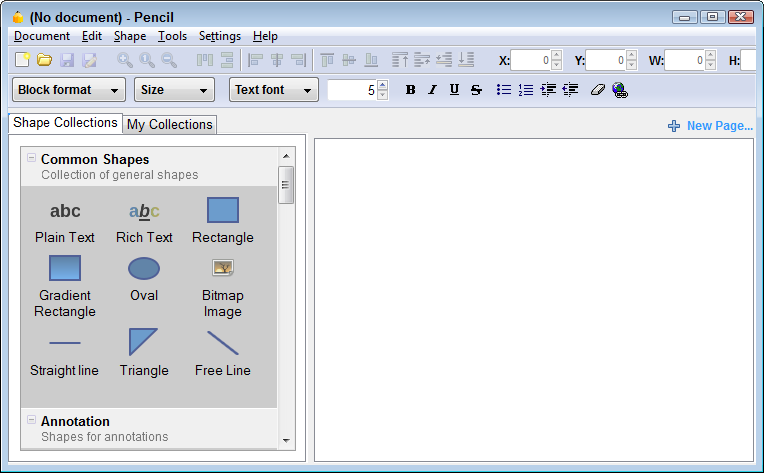764x473 pixels.
Task: Click the X position input field
Action: [530, 61]
